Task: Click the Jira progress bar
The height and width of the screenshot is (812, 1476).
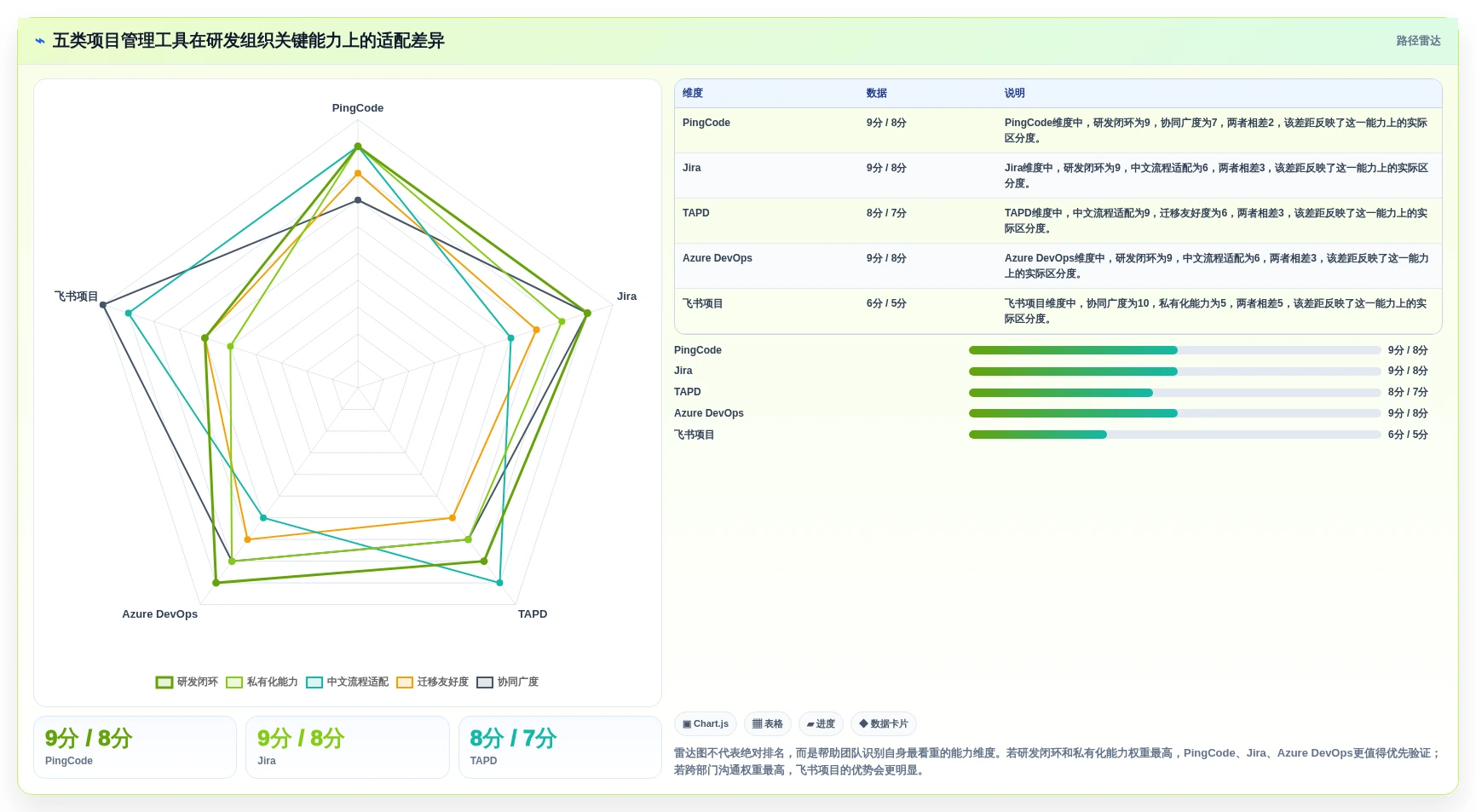Action: click(x=1174, y=371)
